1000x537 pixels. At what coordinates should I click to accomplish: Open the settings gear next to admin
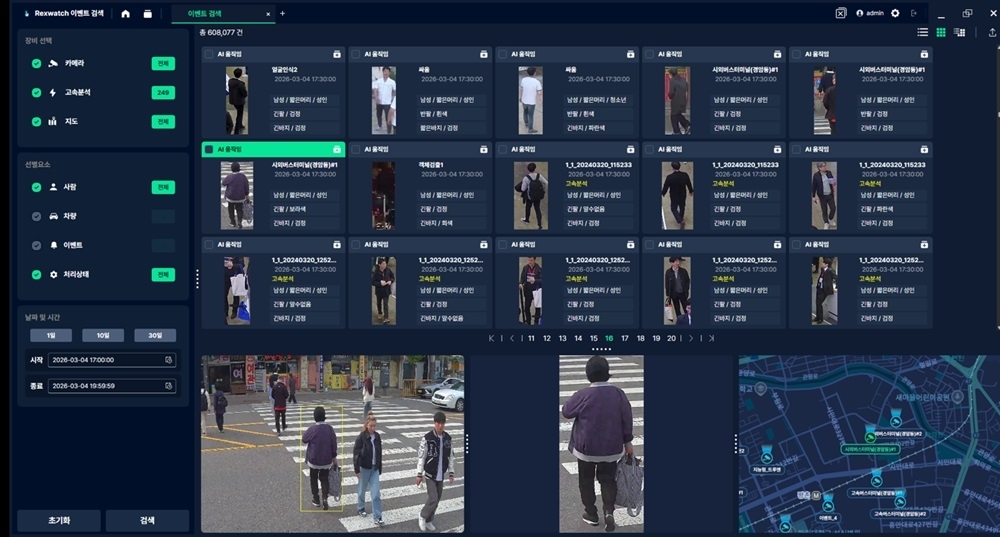pos(895,13)
